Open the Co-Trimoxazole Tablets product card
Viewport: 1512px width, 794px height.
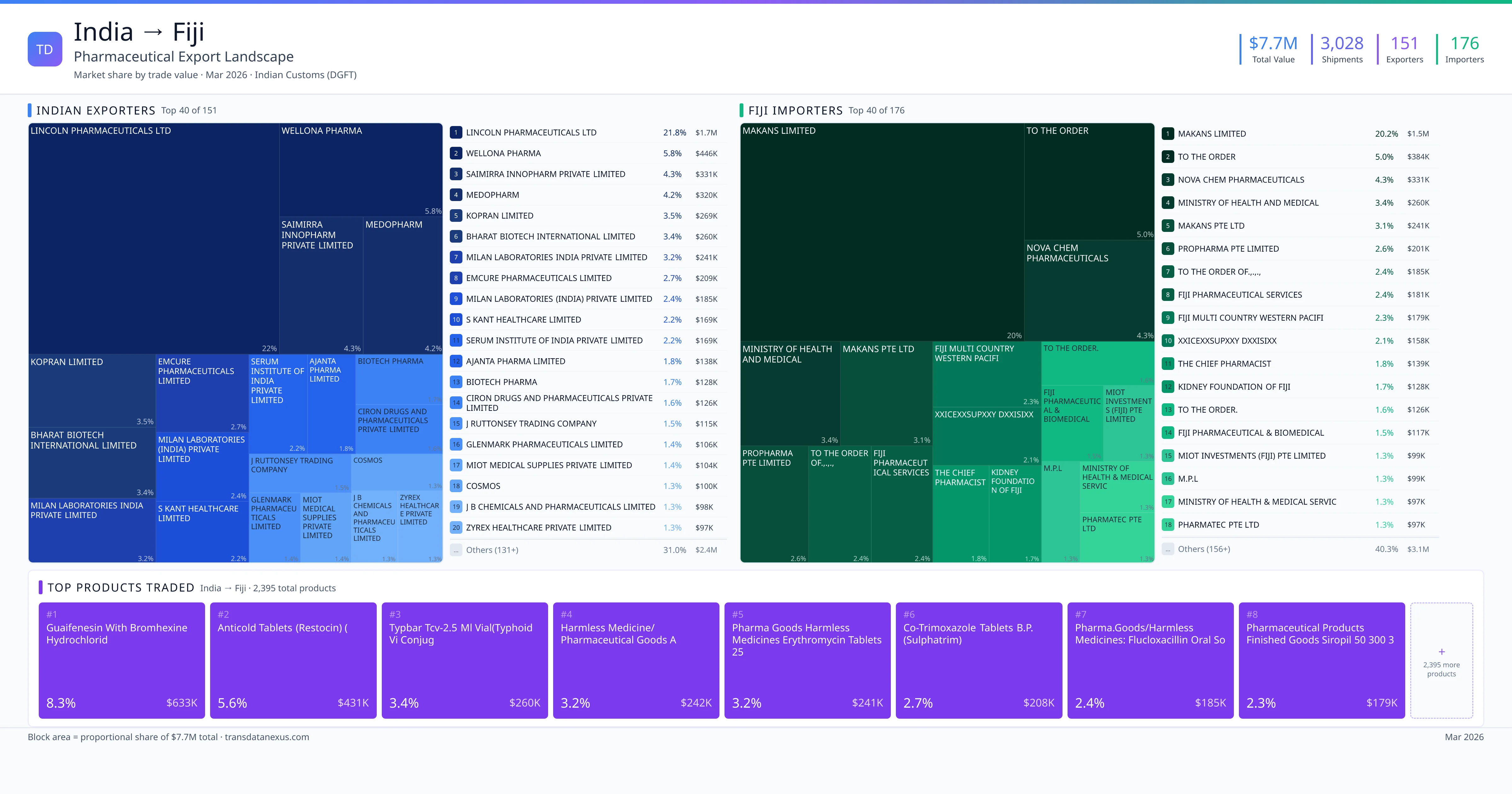coord(978,660)
